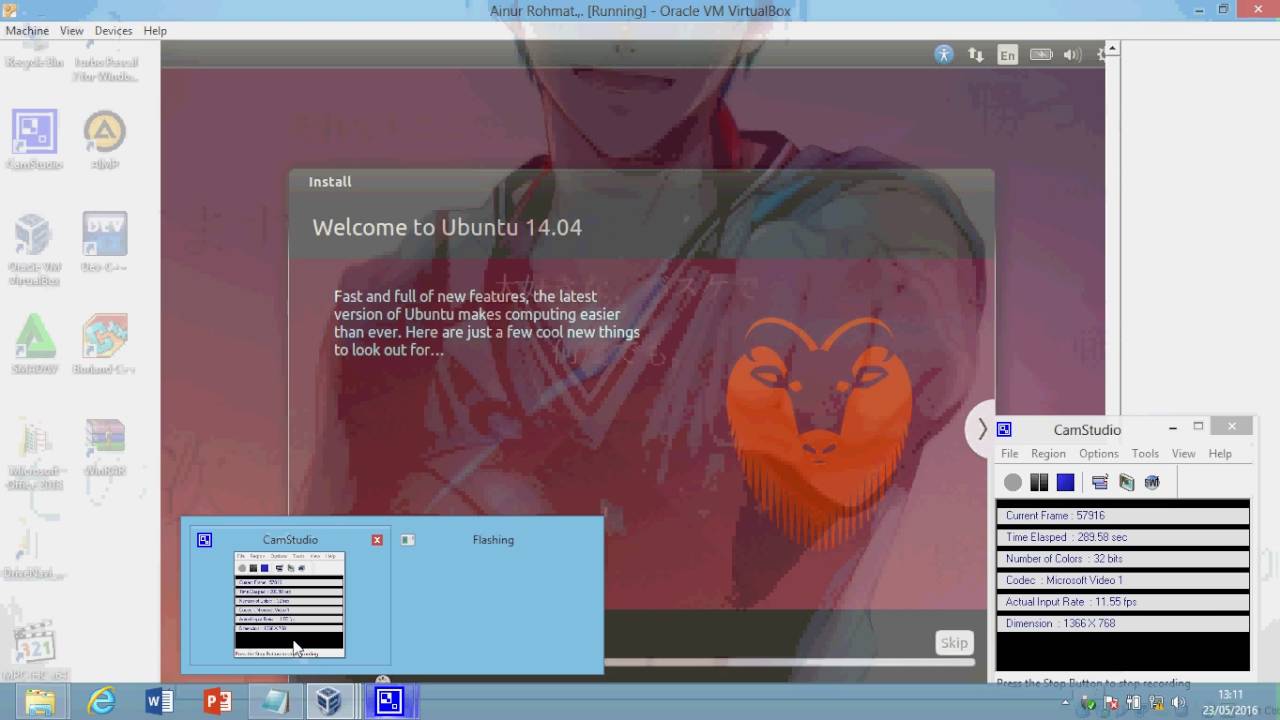Click CamStudio screen annotations icon
This screenshot has width=1280, height=720.
tap(1127, 482)
